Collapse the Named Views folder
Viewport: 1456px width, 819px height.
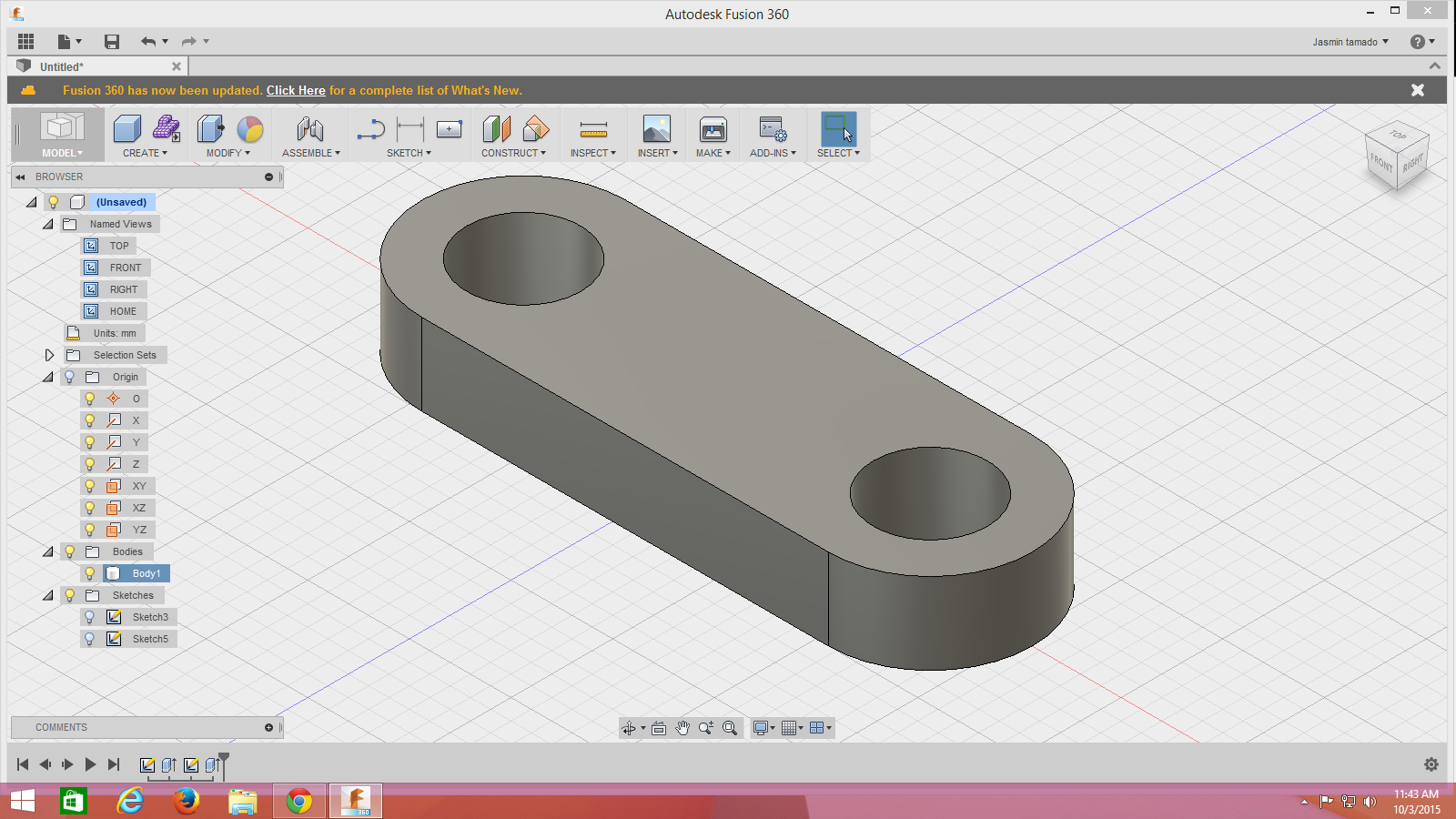(48, 224)
